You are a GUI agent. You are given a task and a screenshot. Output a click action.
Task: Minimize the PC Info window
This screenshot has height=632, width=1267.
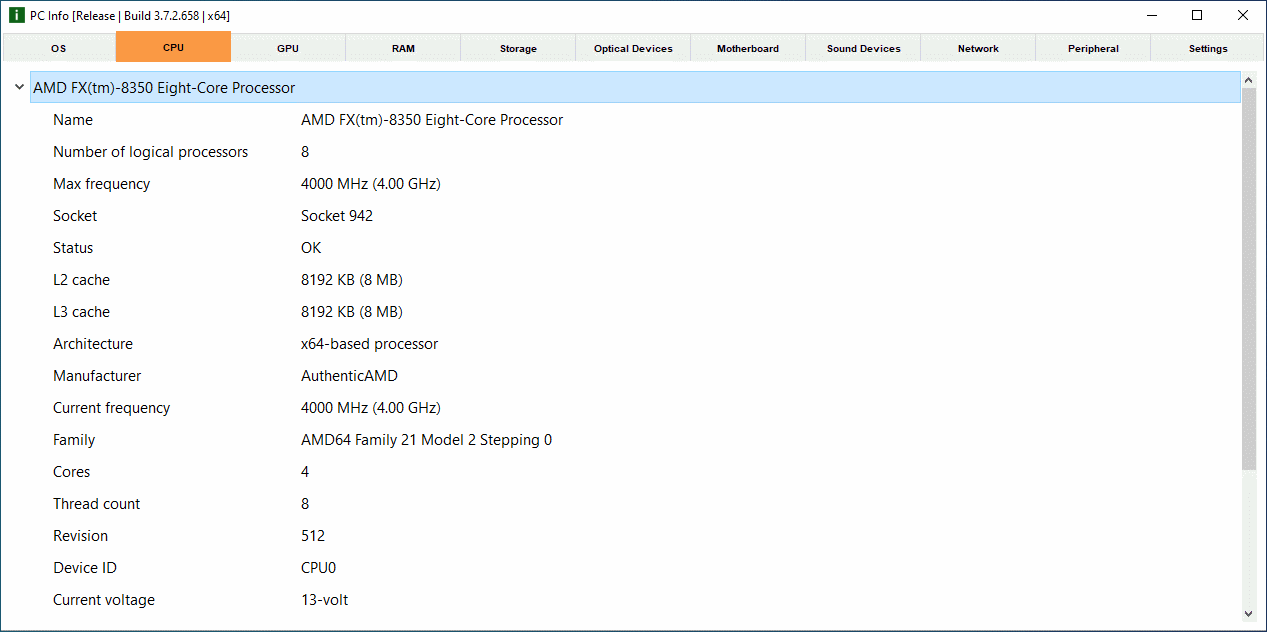pos(1151,15)
